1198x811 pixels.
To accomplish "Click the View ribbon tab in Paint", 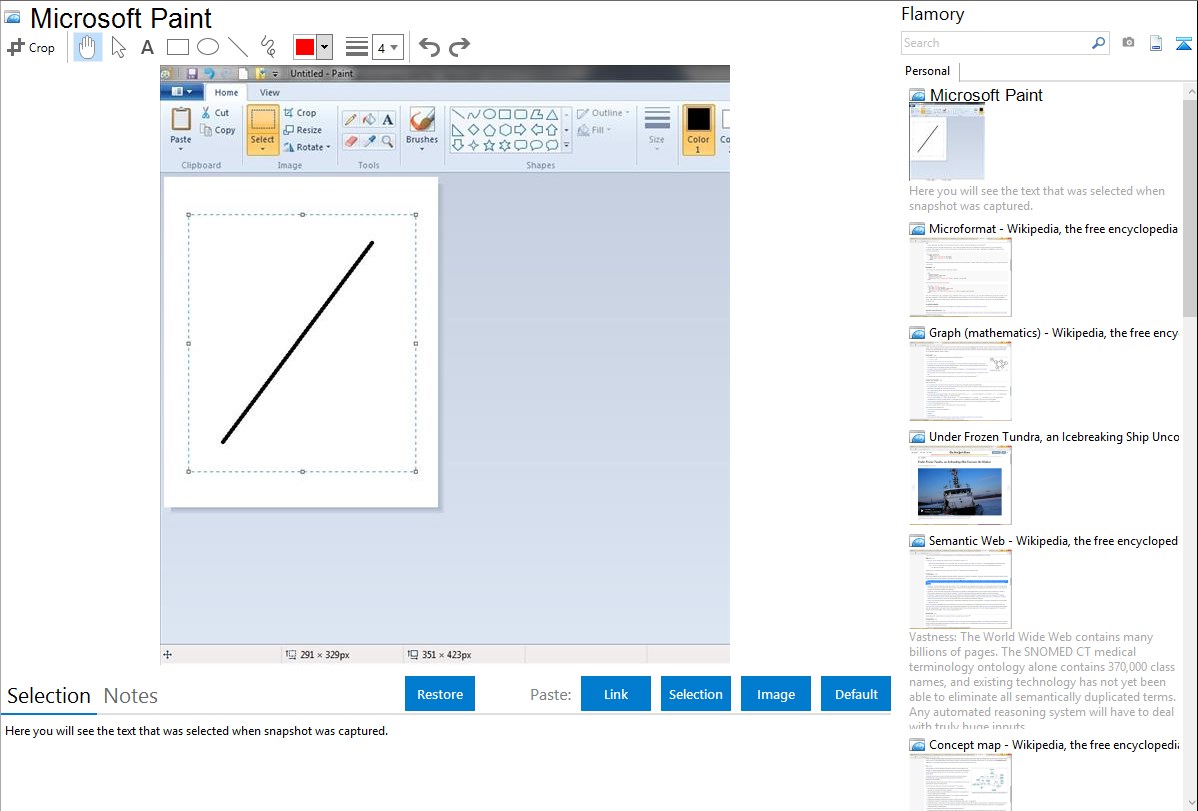I will (x=270, y=92).
